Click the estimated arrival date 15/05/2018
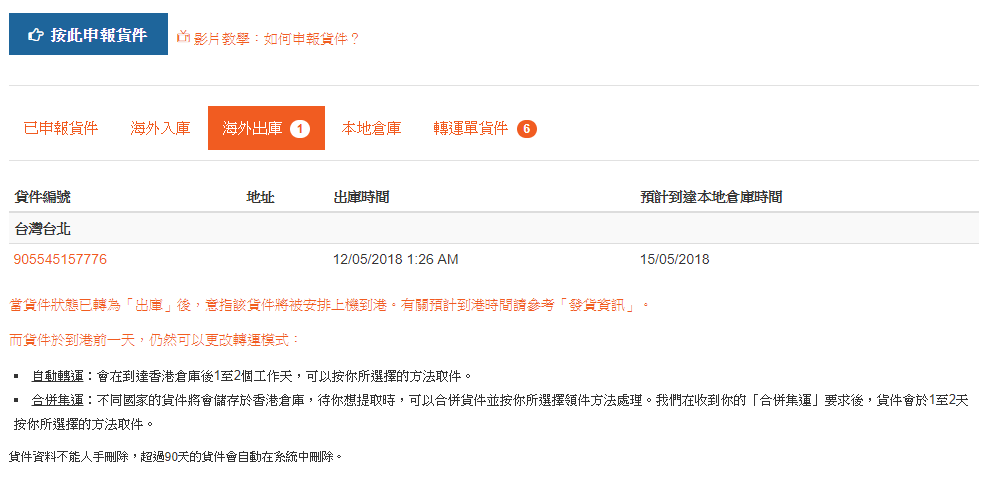 [x=674, y=260]
